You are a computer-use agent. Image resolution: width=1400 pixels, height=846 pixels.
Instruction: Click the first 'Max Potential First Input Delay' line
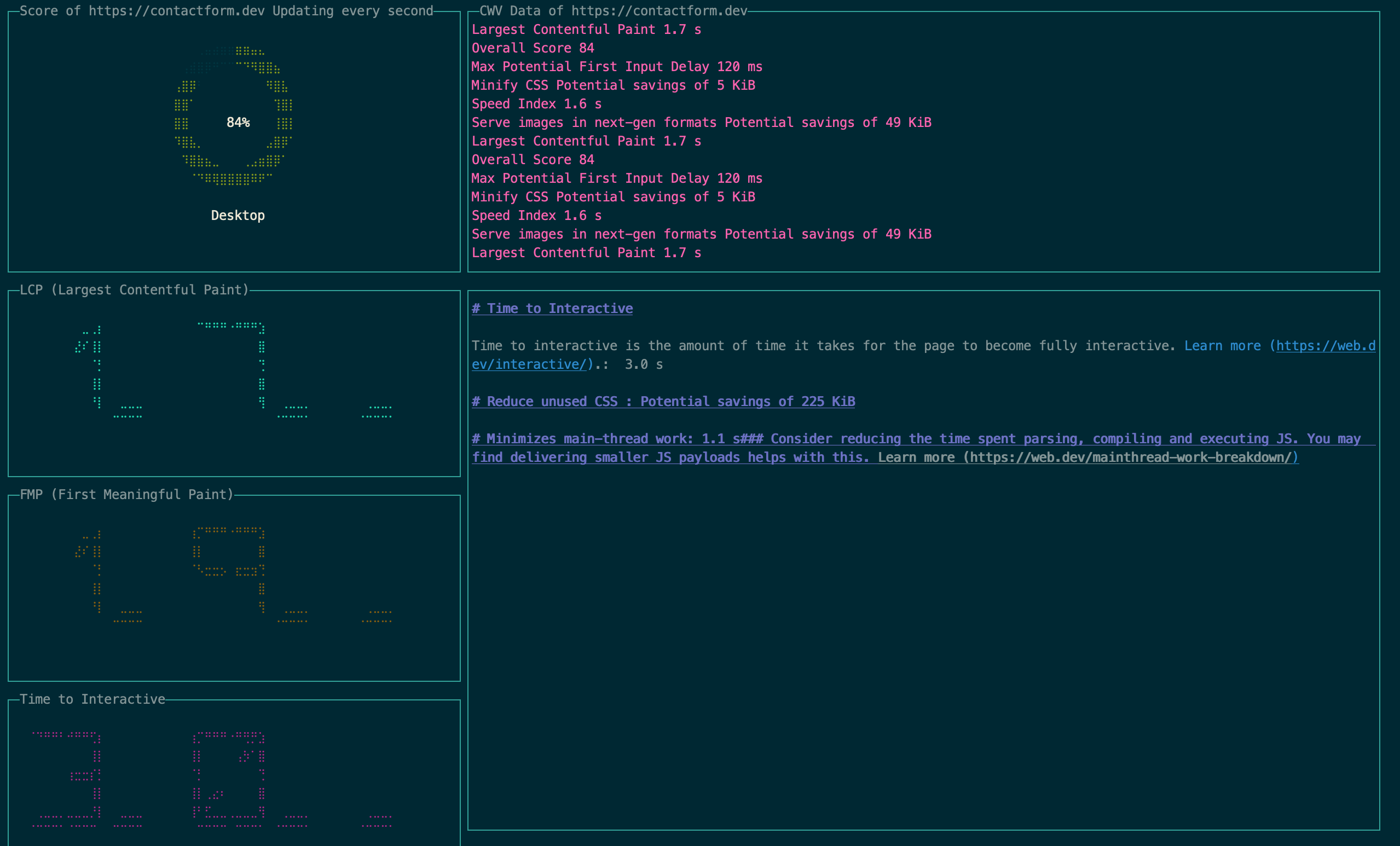[x=616, y=67]
